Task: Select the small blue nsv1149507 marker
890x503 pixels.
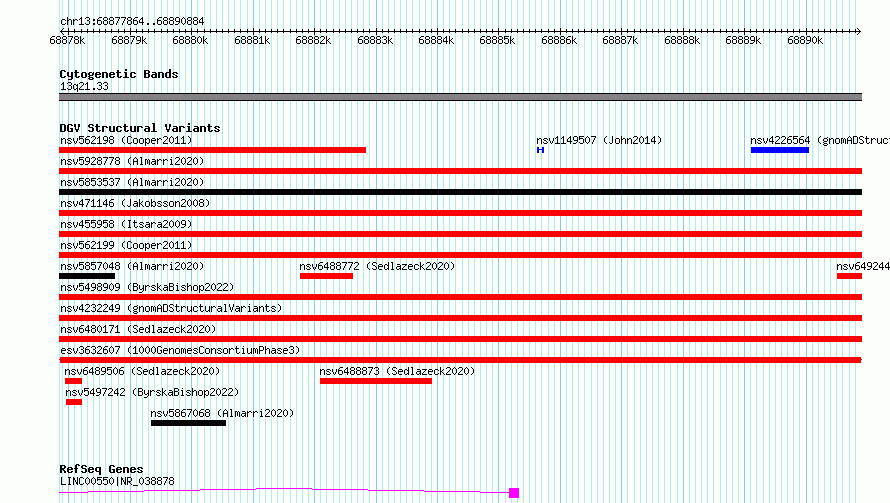Action: click(540, 150)
